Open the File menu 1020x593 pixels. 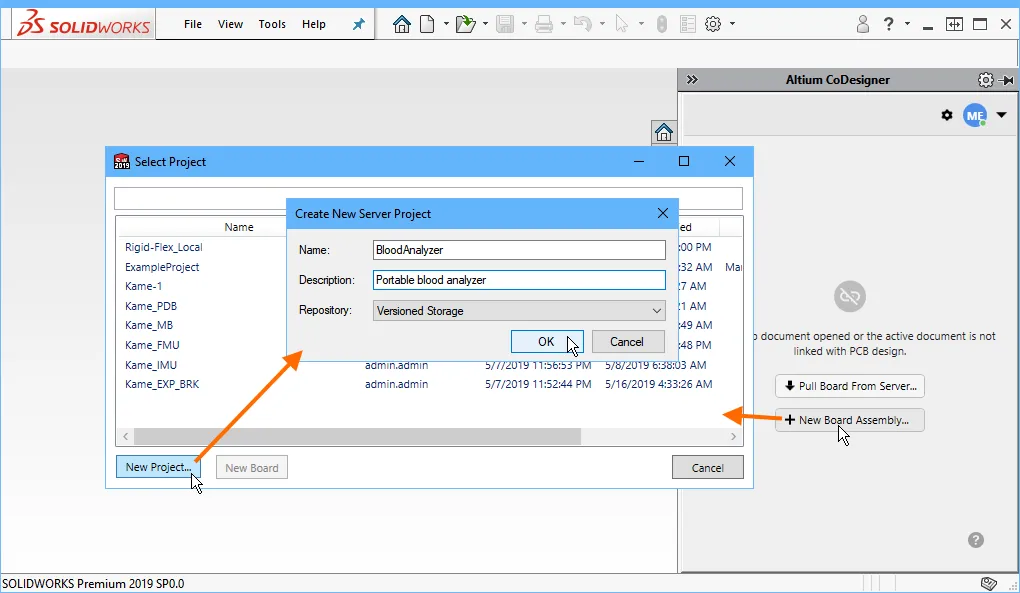(193, 24)
